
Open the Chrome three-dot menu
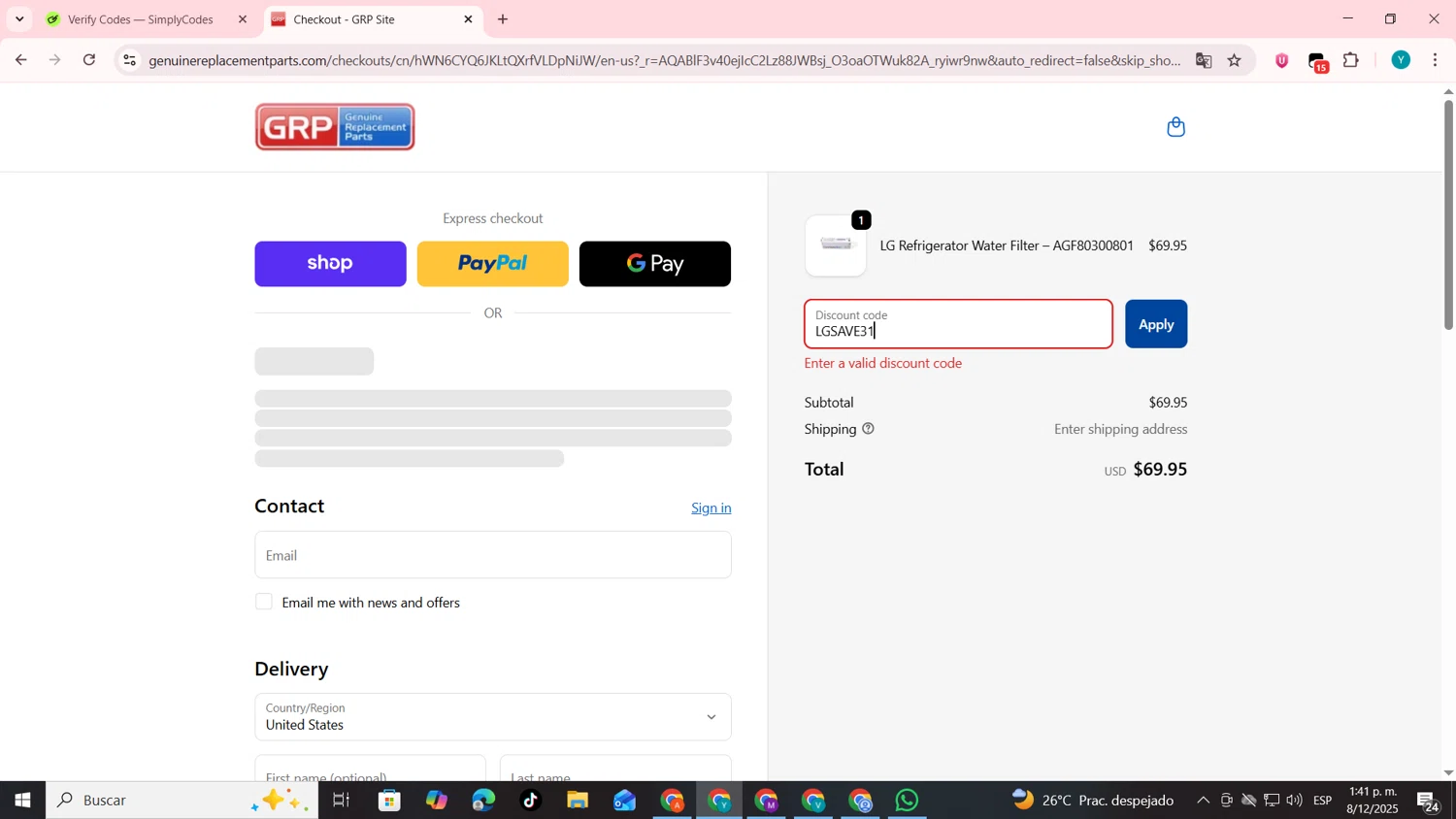tap(1436, 60)
